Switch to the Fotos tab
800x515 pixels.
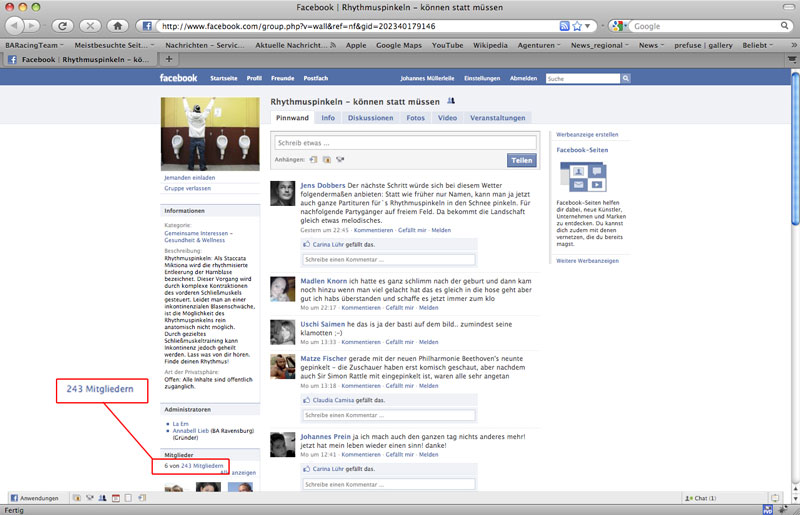(x=415, y=118)
